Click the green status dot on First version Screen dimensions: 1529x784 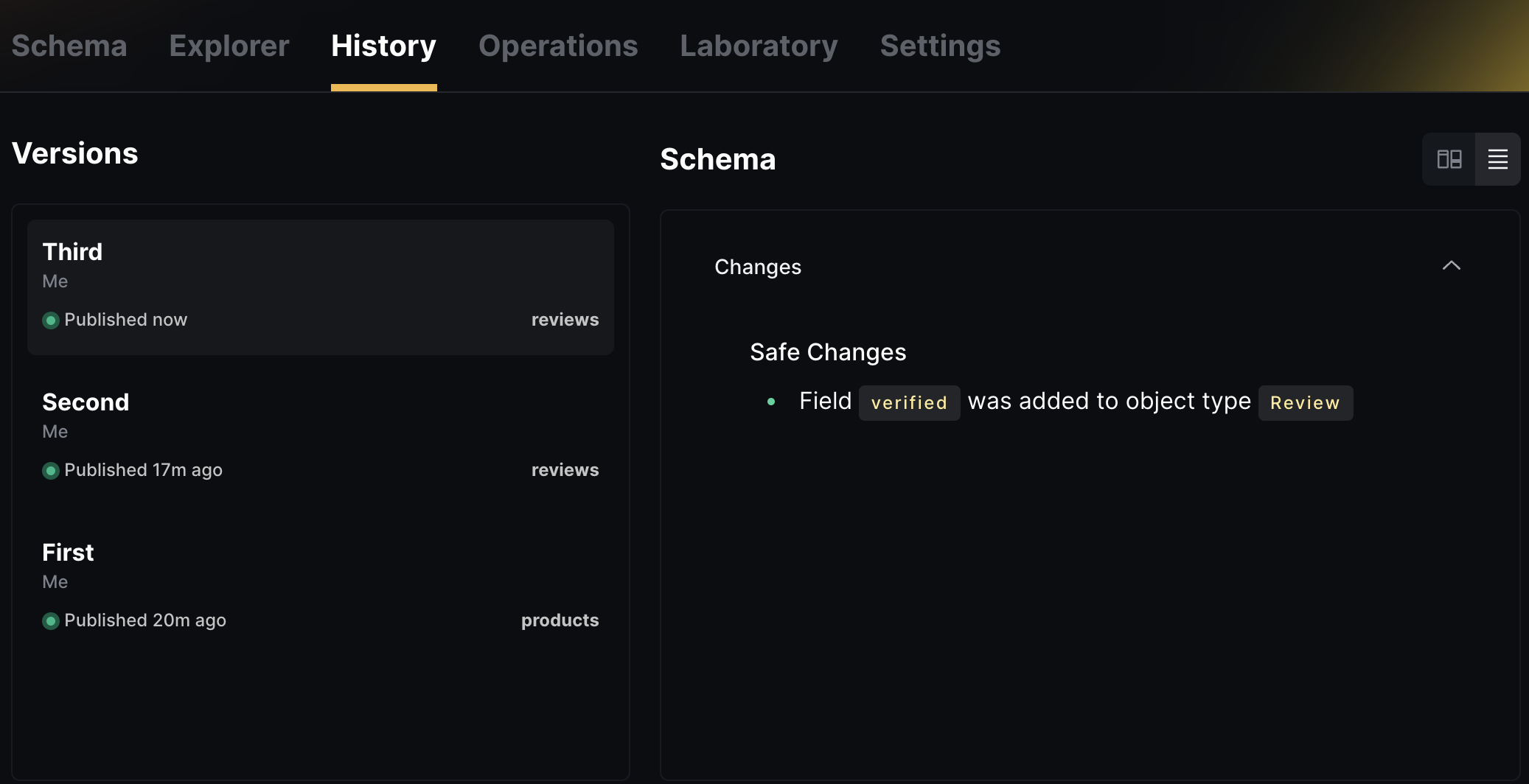[x=51, y=621]
